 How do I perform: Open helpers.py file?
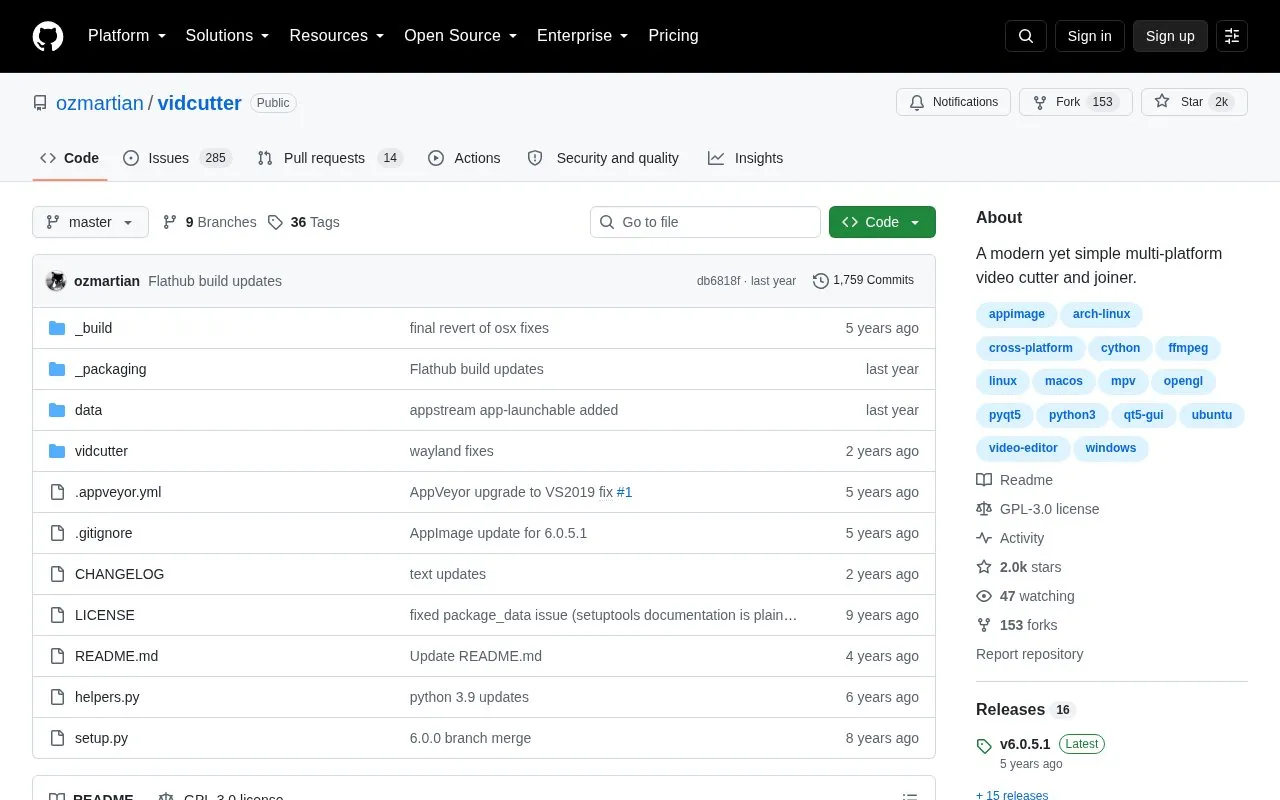[107, 697]
